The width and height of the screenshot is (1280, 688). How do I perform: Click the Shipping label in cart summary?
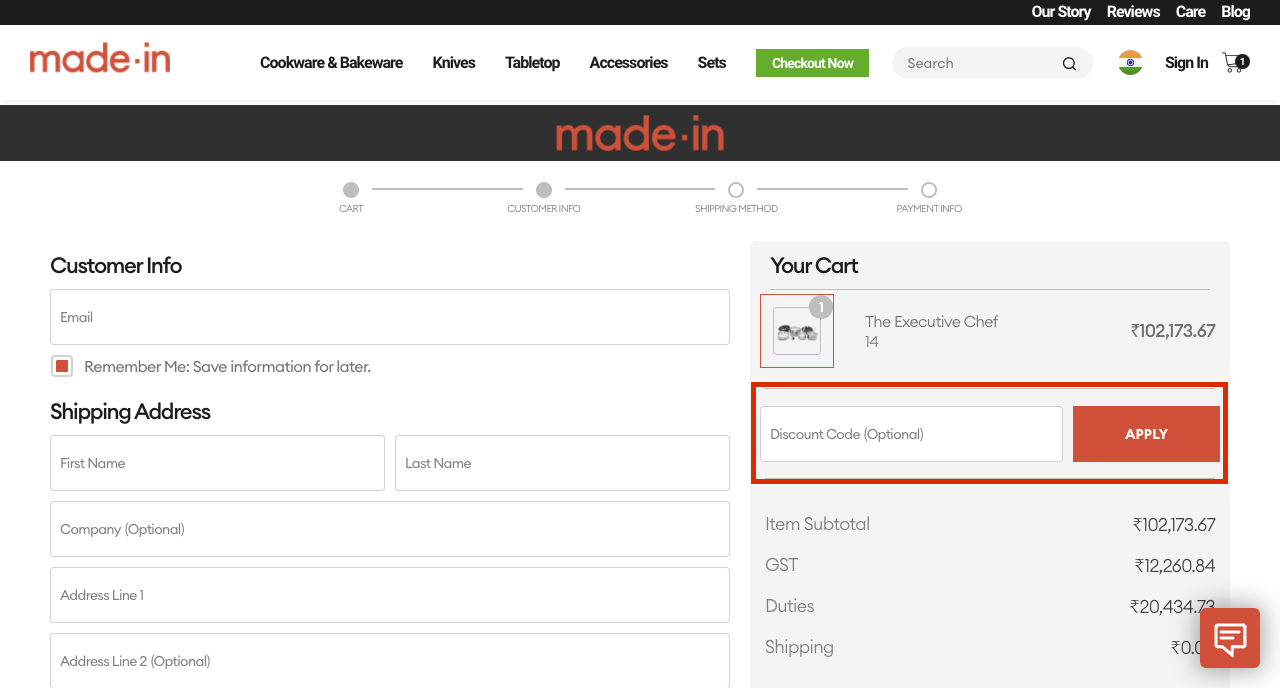click(x=799, y=647)
